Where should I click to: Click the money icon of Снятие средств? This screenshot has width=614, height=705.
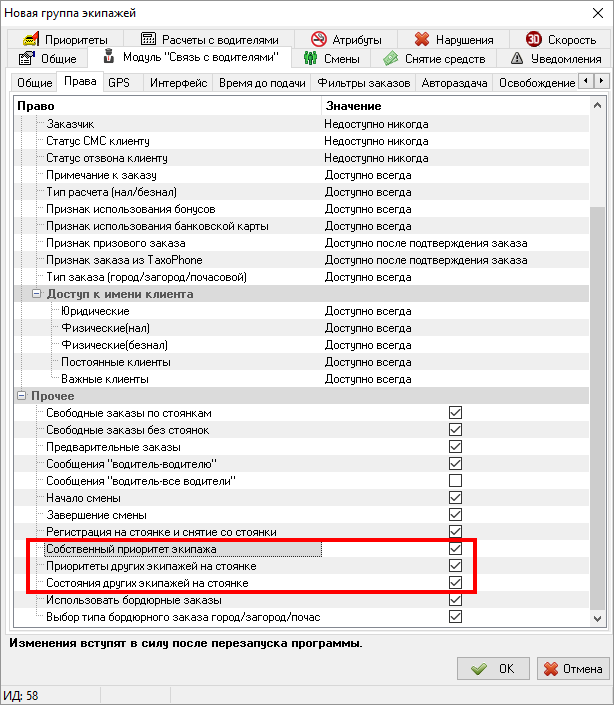391,58
